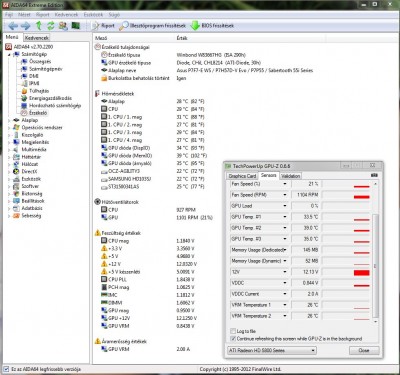Screen dimensions: 400x375
Task: Open the ATI Radeon HD 5800 Series dropdown
Action: (272, 350)
